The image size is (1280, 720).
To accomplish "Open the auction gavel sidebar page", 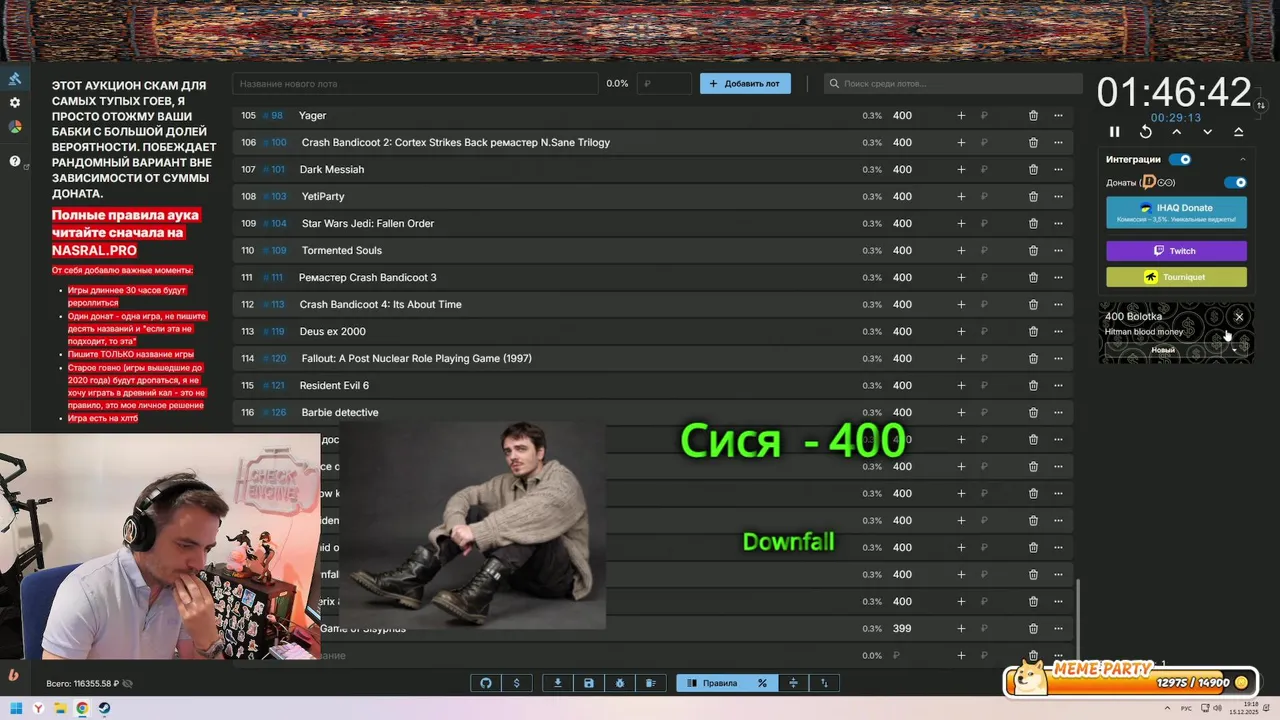I will coord(15,79).
